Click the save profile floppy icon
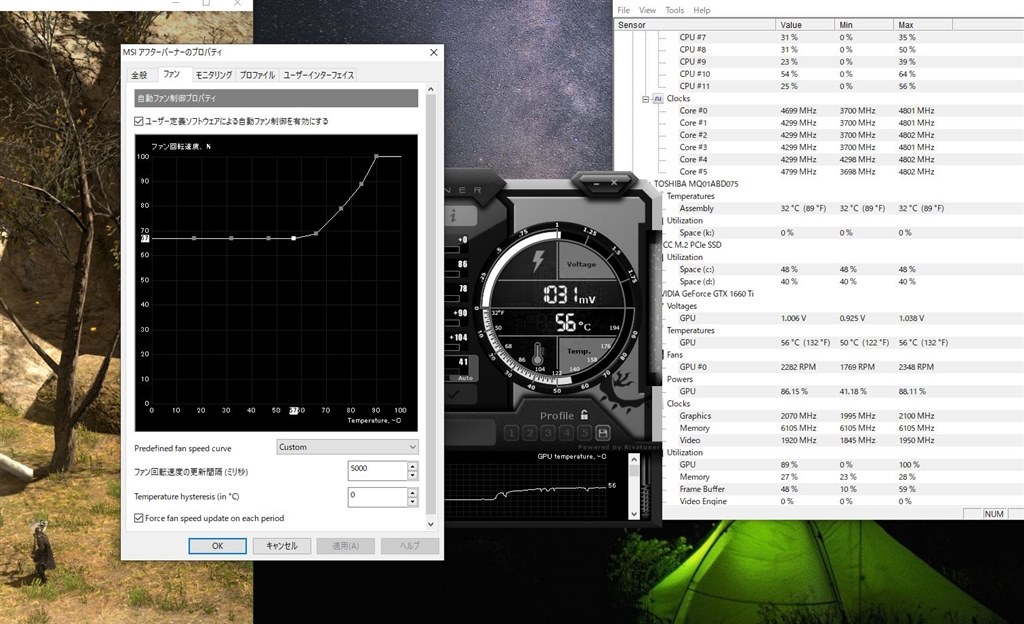Image resolution: width=1024 pixels, height=624 pixels. [x=603, y=432]
